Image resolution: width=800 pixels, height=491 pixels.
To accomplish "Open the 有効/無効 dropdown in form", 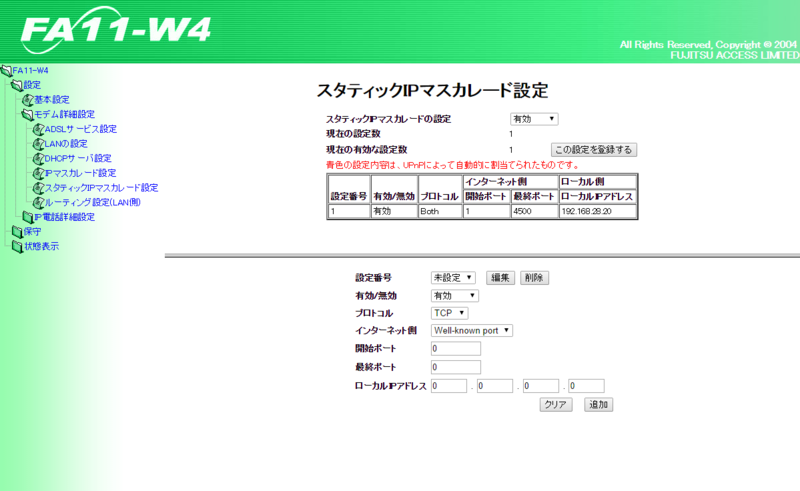I will (455, 296).
